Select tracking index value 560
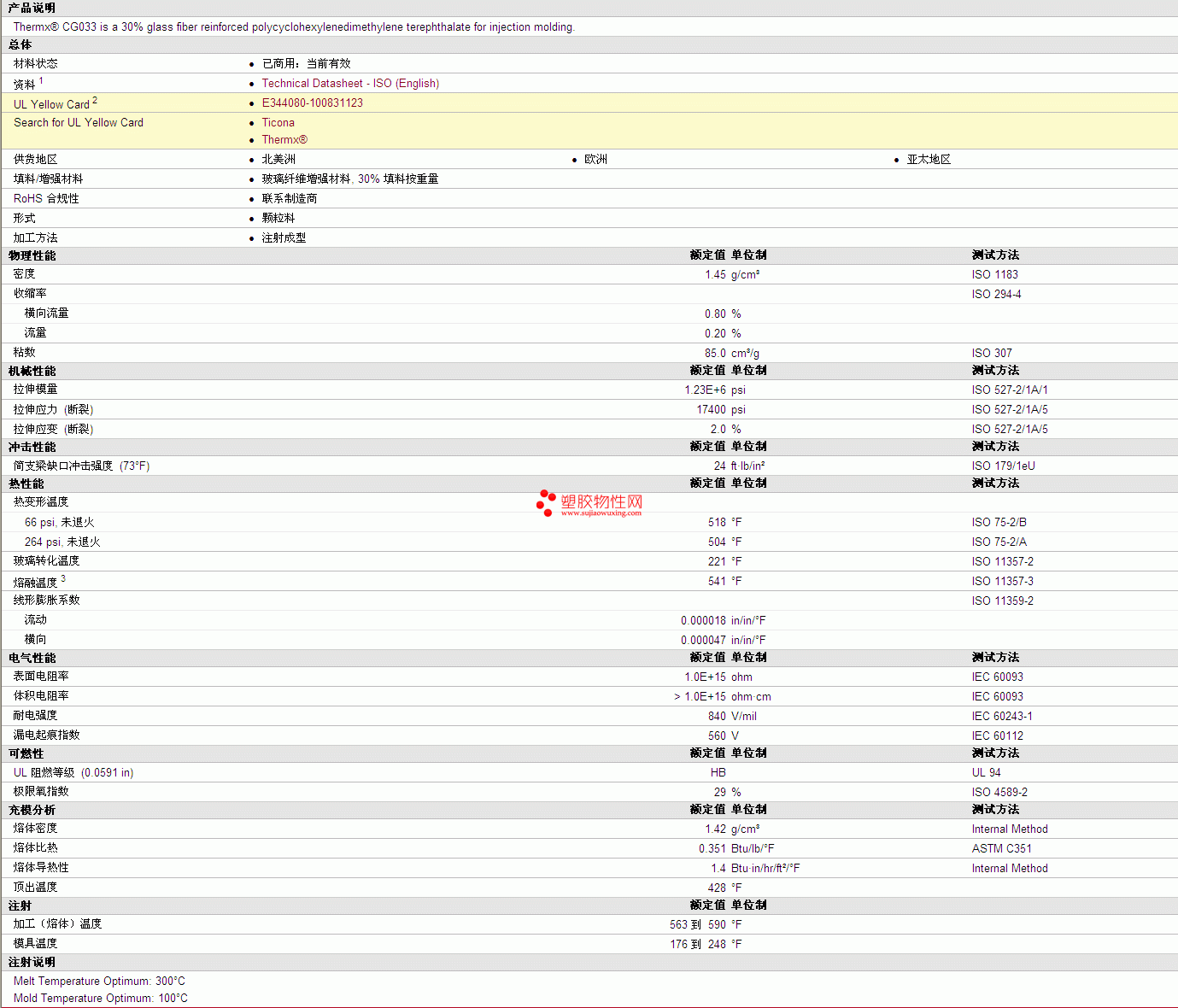Viewport: 1178px width, 1008px height. [x=717, y=736]
